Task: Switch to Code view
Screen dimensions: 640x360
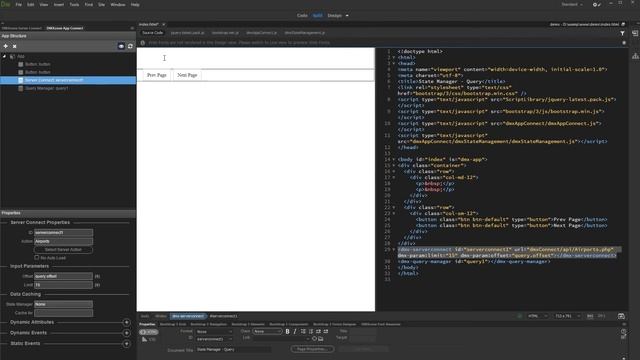Action: click(302, 16)
